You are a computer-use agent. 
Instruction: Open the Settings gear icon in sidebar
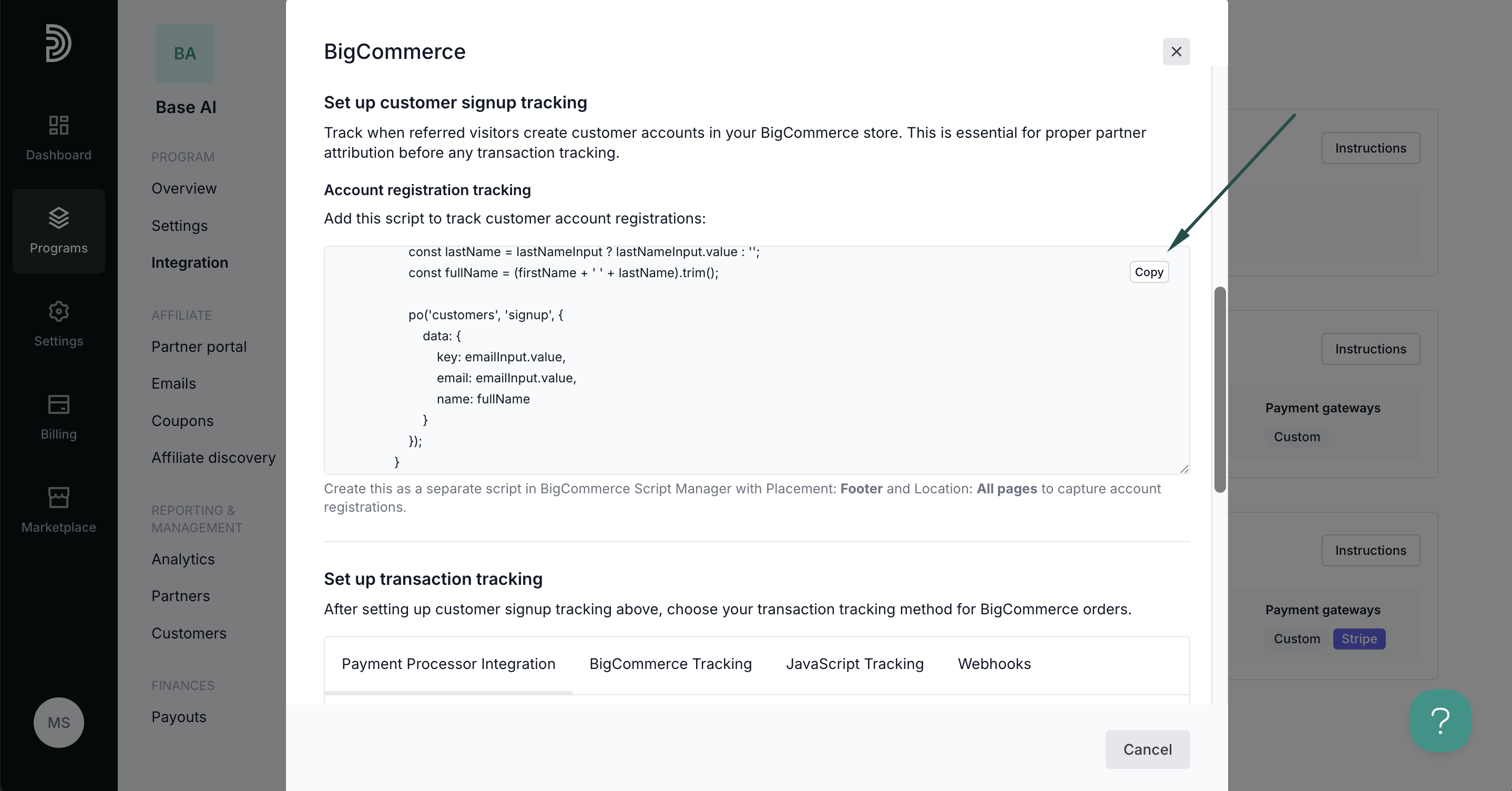click(x=59, y=311)
